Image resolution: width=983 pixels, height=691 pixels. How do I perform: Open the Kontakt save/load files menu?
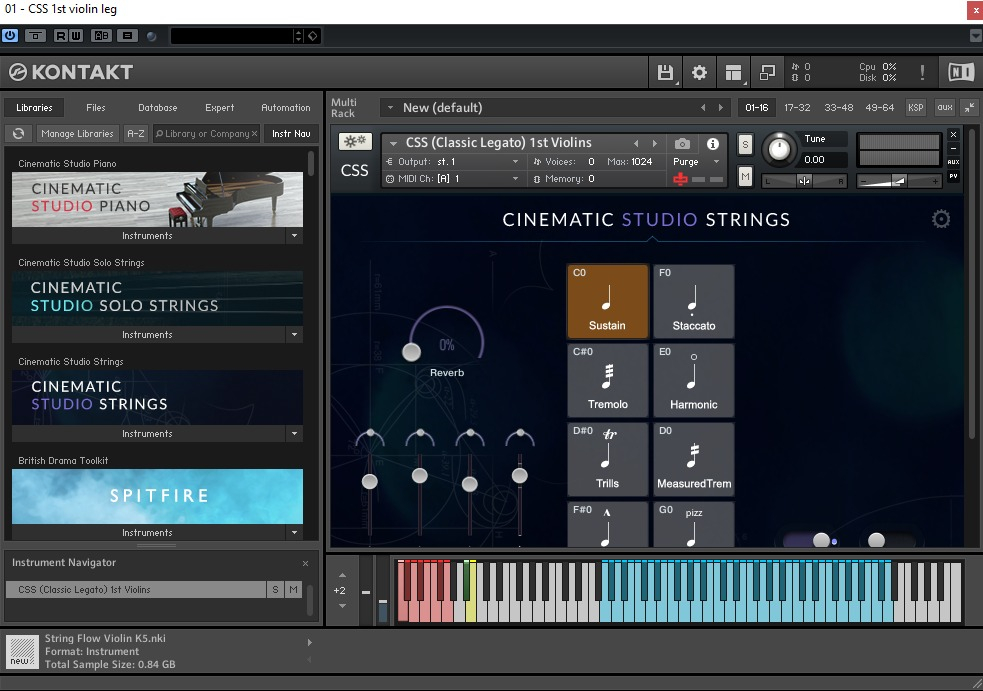pyautogui.click(x=665, y=72)
